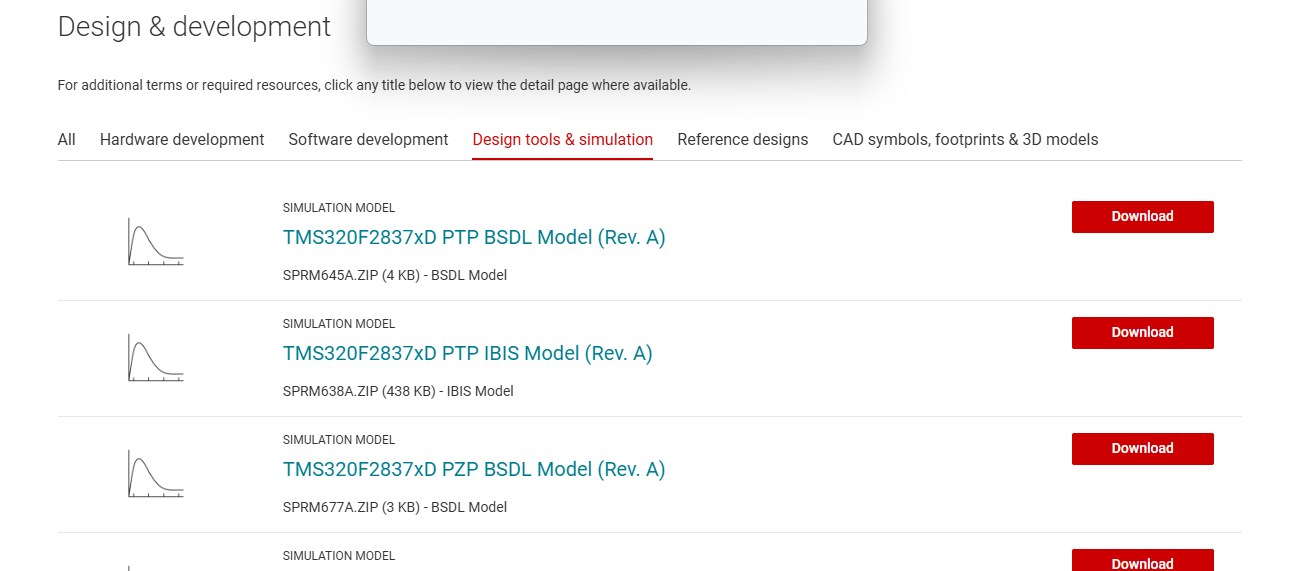The height and width of the screenshot is (571, 1309).
Task: Download the PZP BSDL Model
Action: (1143, 449)
